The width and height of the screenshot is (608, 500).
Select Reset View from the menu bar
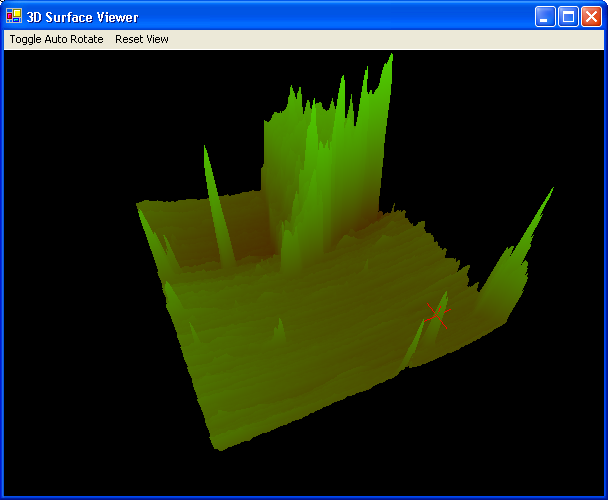pyautogui.click(x=142, y=39)
